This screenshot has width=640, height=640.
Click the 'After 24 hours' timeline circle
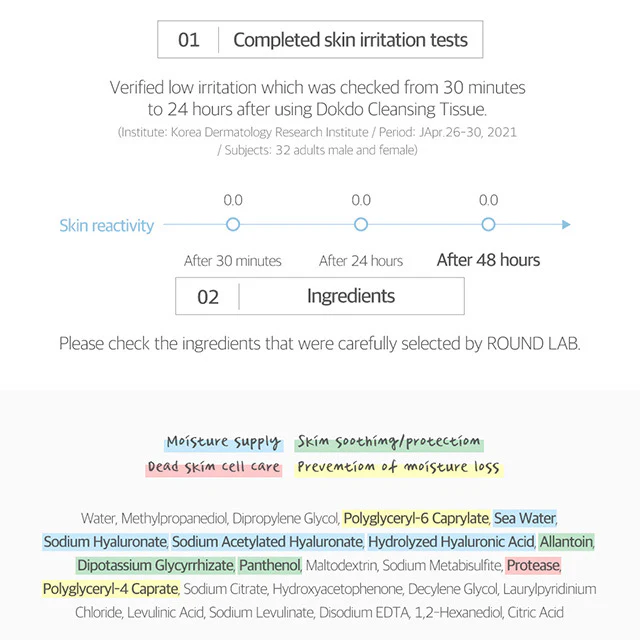tap(361, 225)
